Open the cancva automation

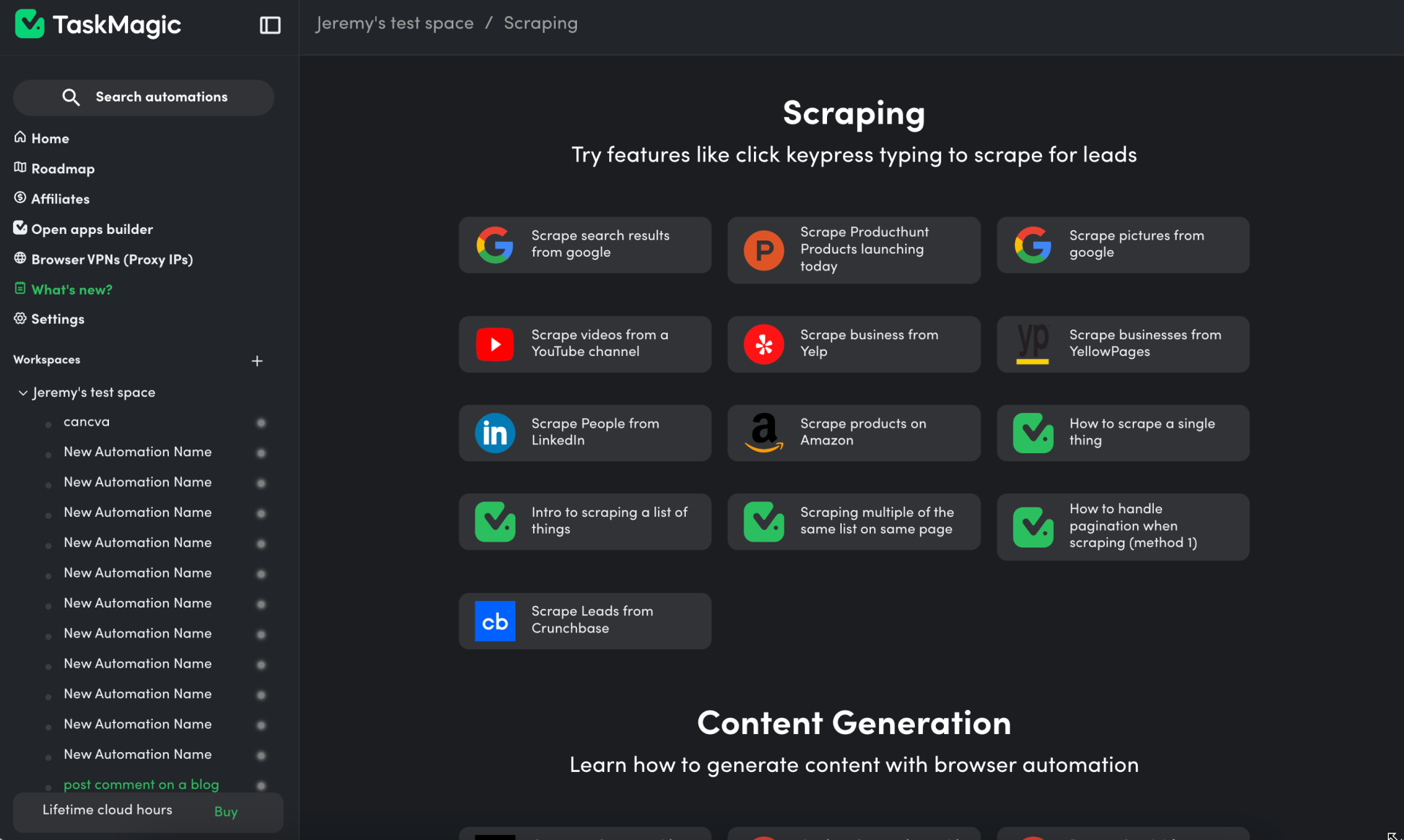(x=86, y=422)
